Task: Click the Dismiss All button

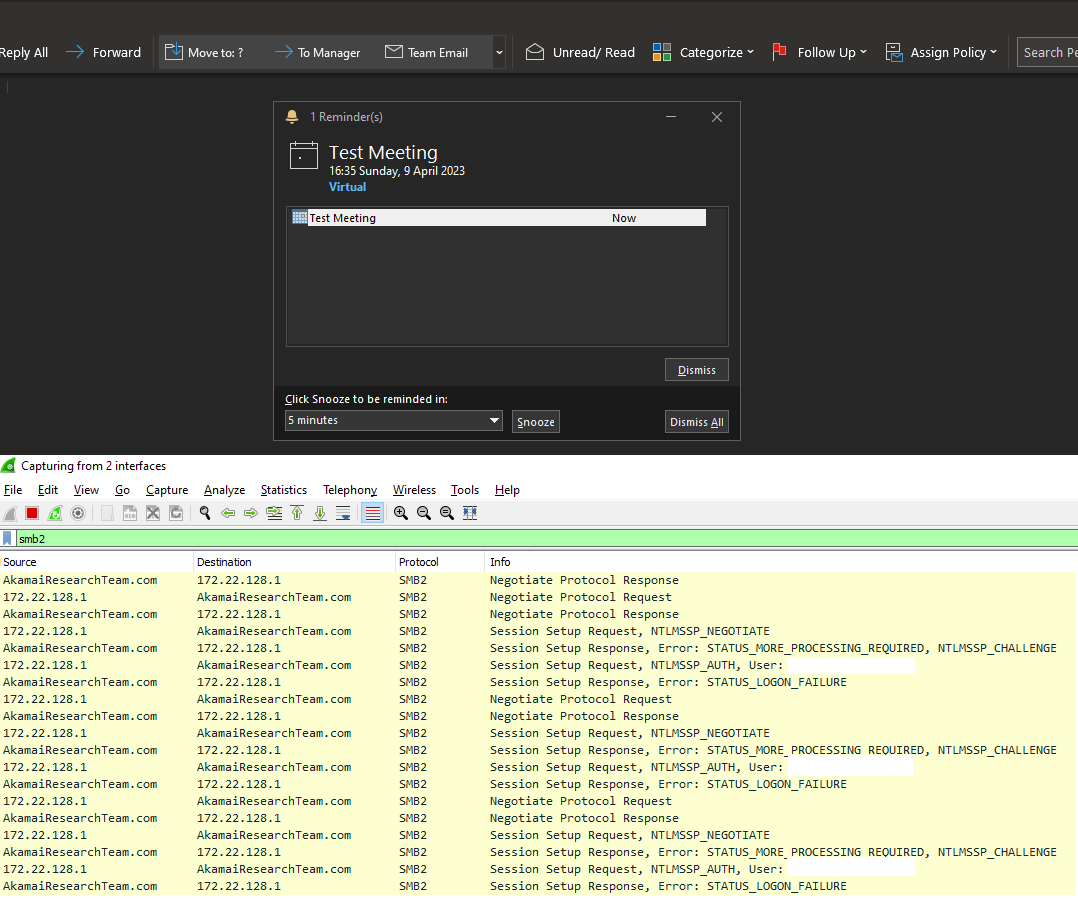Action: pyautogui.click(x=696, y=422)
